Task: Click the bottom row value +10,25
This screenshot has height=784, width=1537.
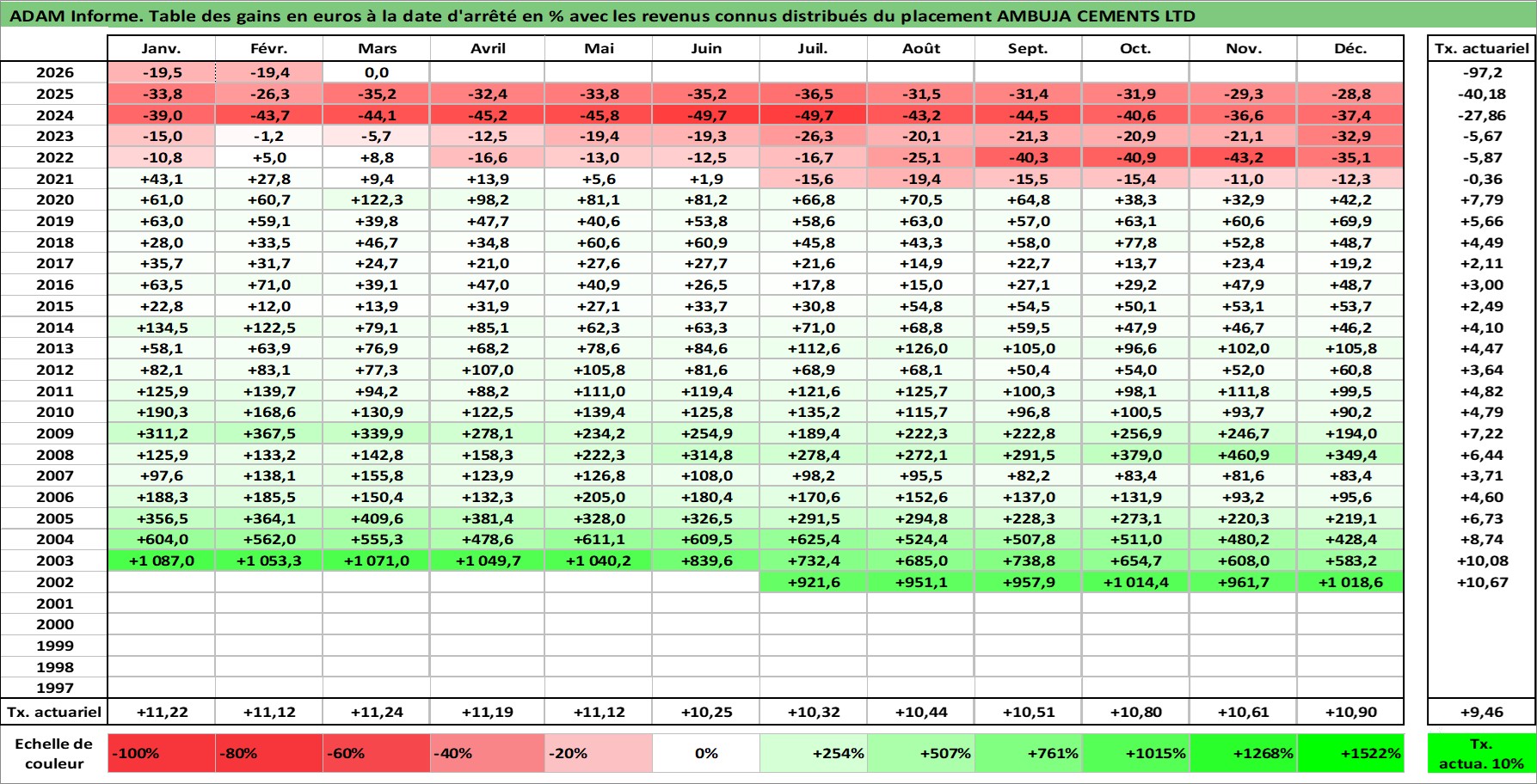Action: (706, 712)
